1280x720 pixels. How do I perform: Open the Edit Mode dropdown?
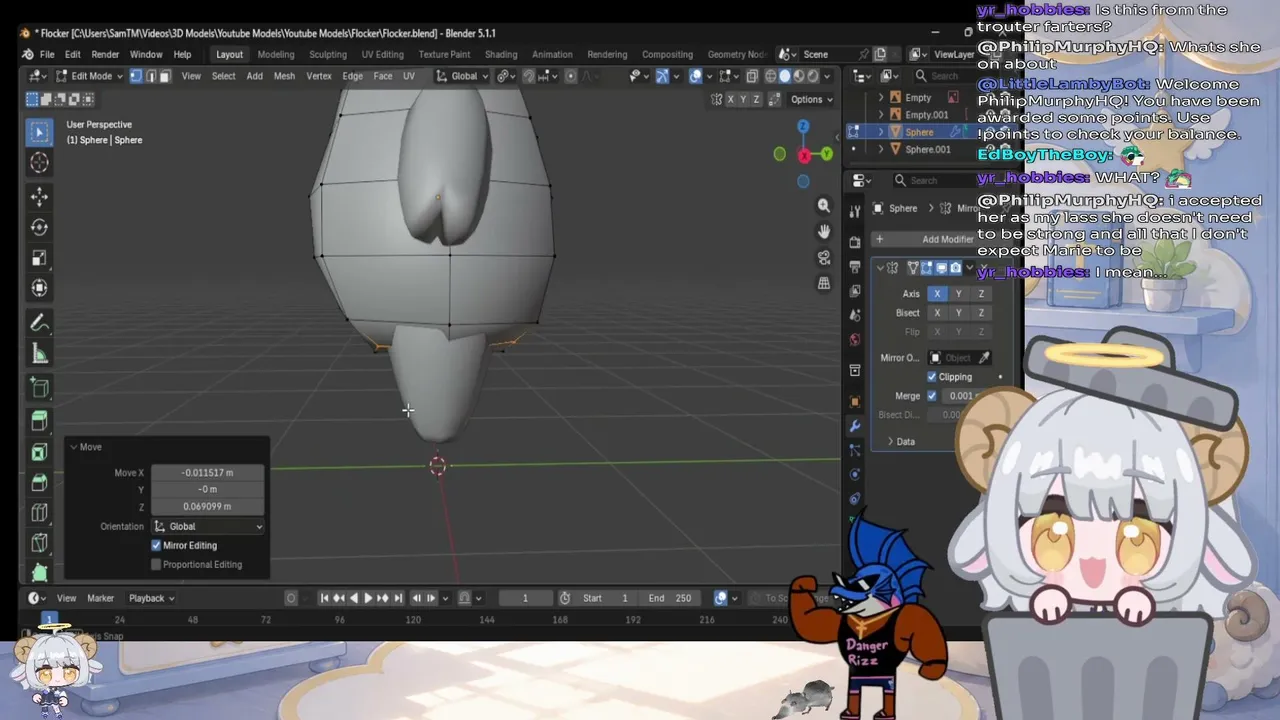[89, 76]
